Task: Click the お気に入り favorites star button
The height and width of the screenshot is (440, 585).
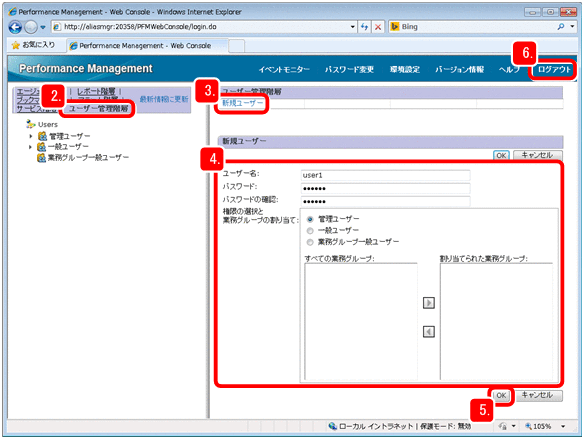Action: 33,45
